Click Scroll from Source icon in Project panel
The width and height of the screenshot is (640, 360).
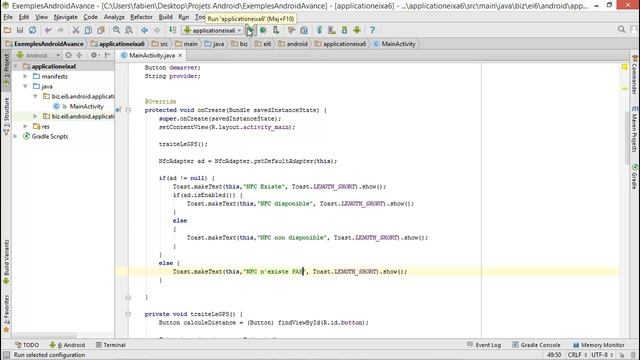tap(69, 55)
